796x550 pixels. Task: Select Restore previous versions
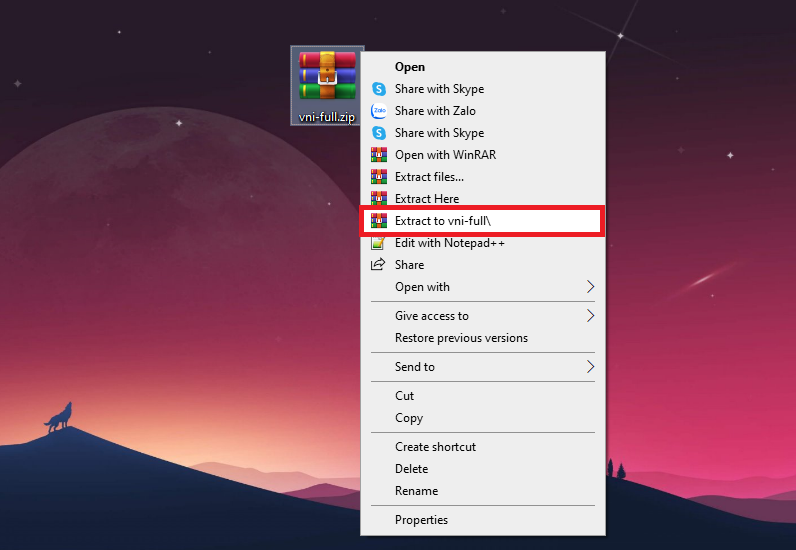click(x=482, y=338)
